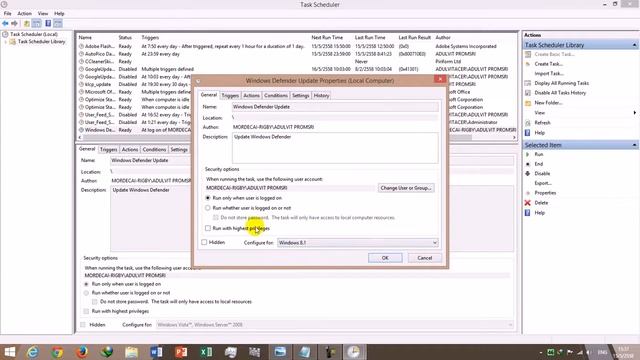Open the Action menu
Viewport: 640px width, 360px height.
24,13
